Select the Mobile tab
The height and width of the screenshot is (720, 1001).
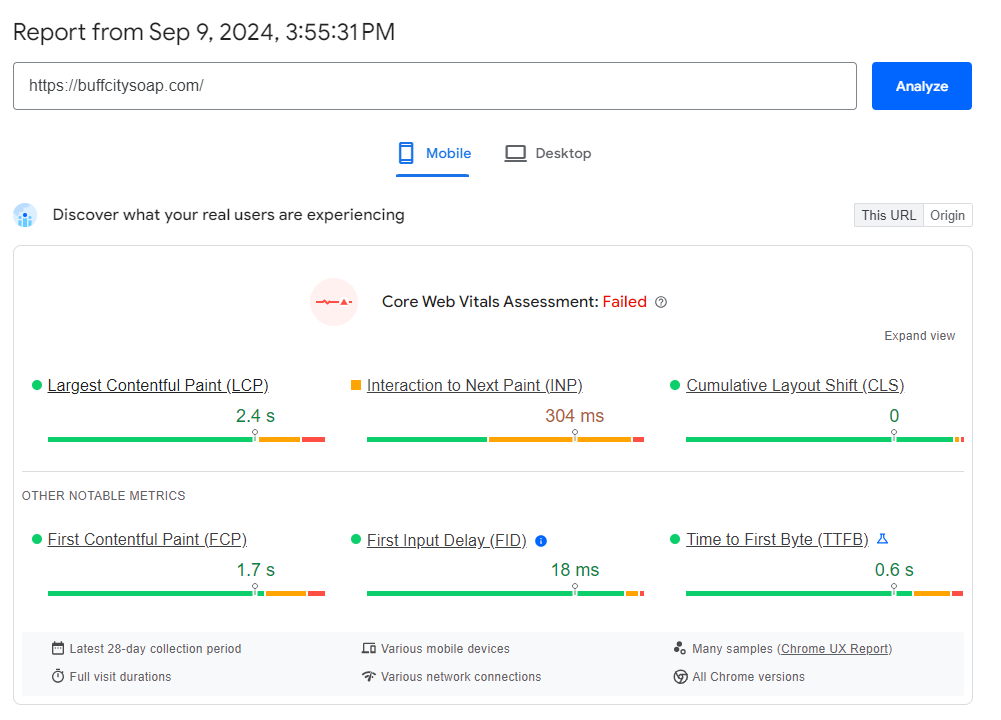(x=434, y=153)
